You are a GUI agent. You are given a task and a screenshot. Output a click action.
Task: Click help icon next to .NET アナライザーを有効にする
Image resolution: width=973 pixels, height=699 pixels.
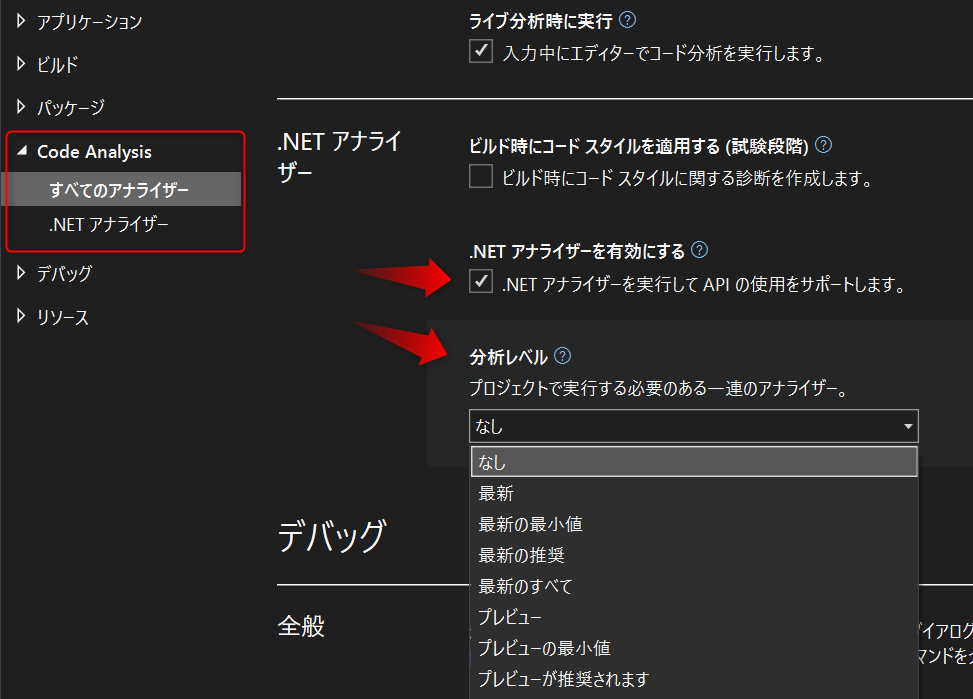[x=700, y=250]
